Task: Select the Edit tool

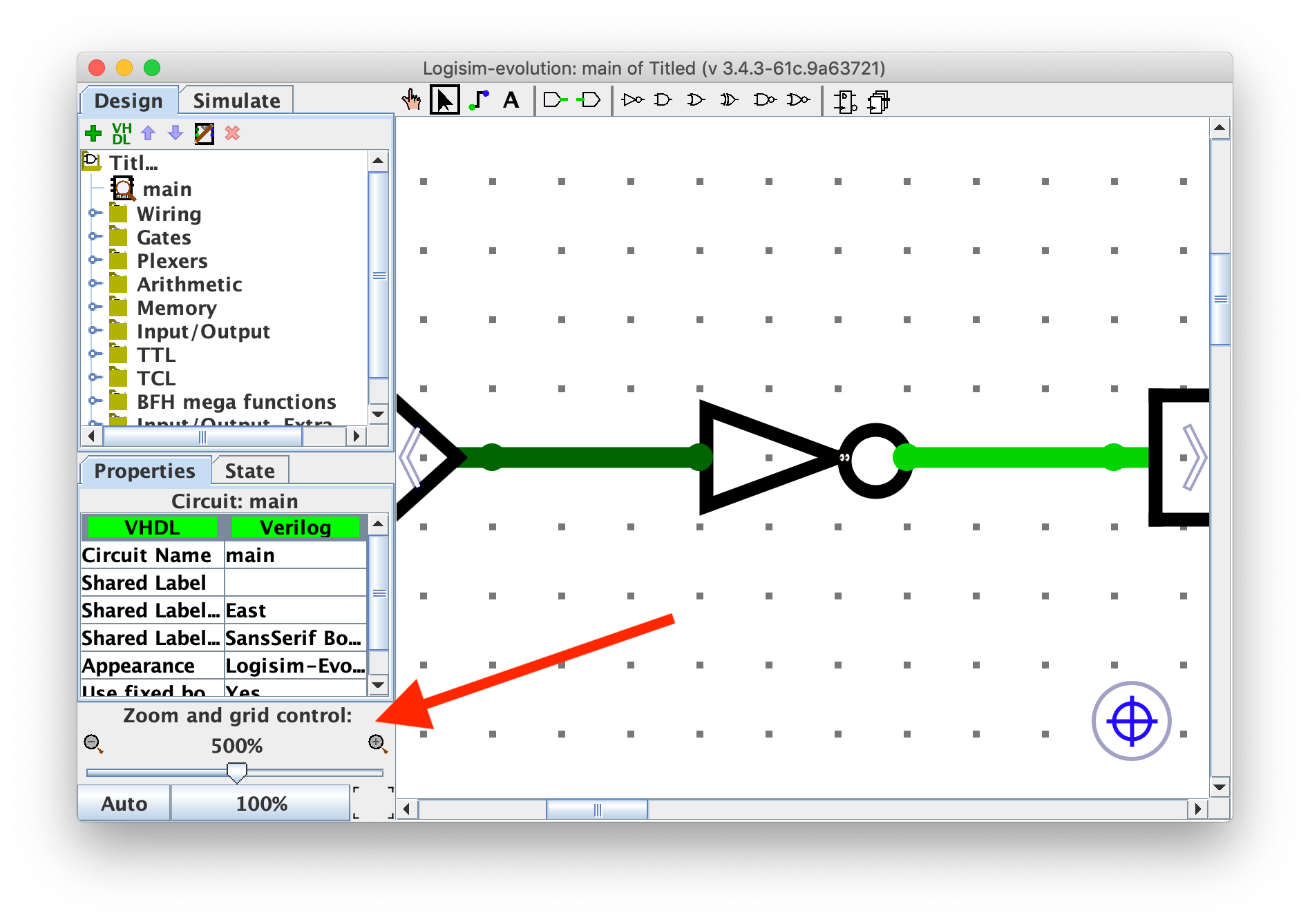Action: point(445,100)
